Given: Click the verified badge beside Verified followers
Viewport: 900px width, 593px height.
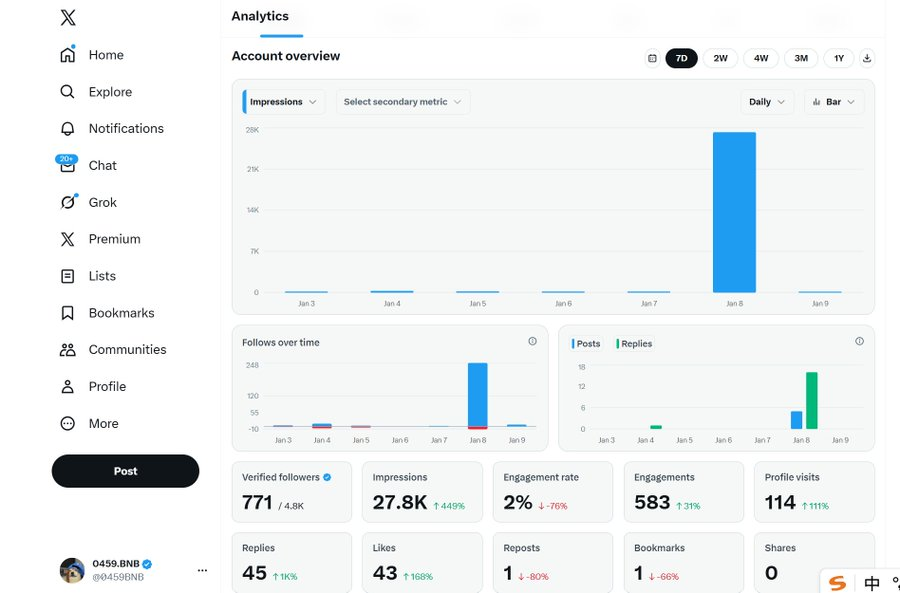Looking at the screenshot, I should [x=327, y=477].
